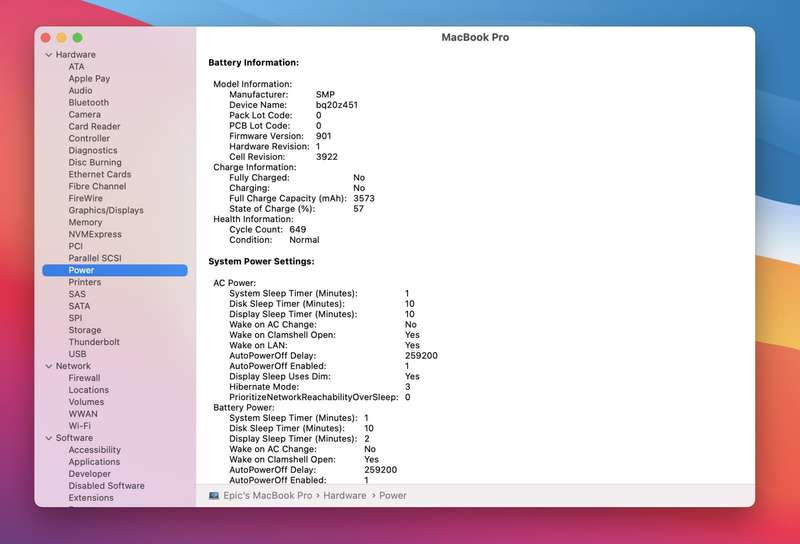
Task: Click the Manufacturer value SMP
Action: [325, 94]
